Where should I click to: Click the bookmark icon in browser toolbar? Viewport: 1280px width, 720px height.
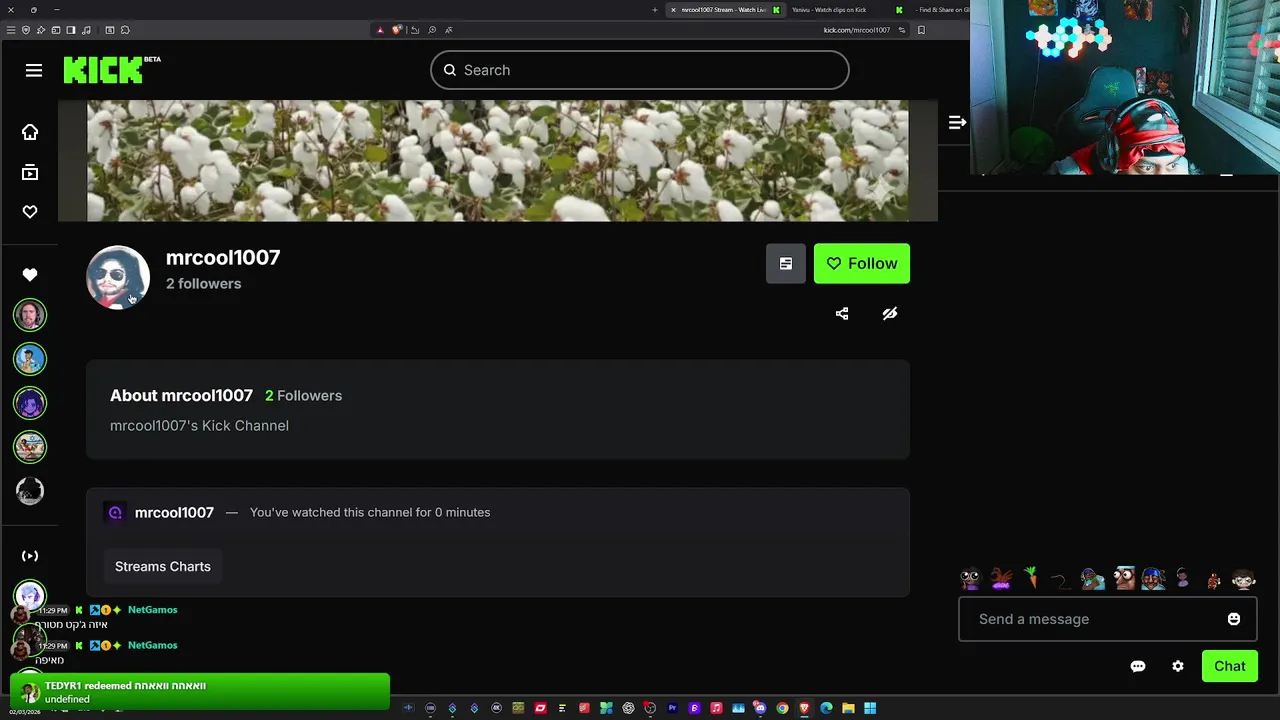tap(921, 30)
